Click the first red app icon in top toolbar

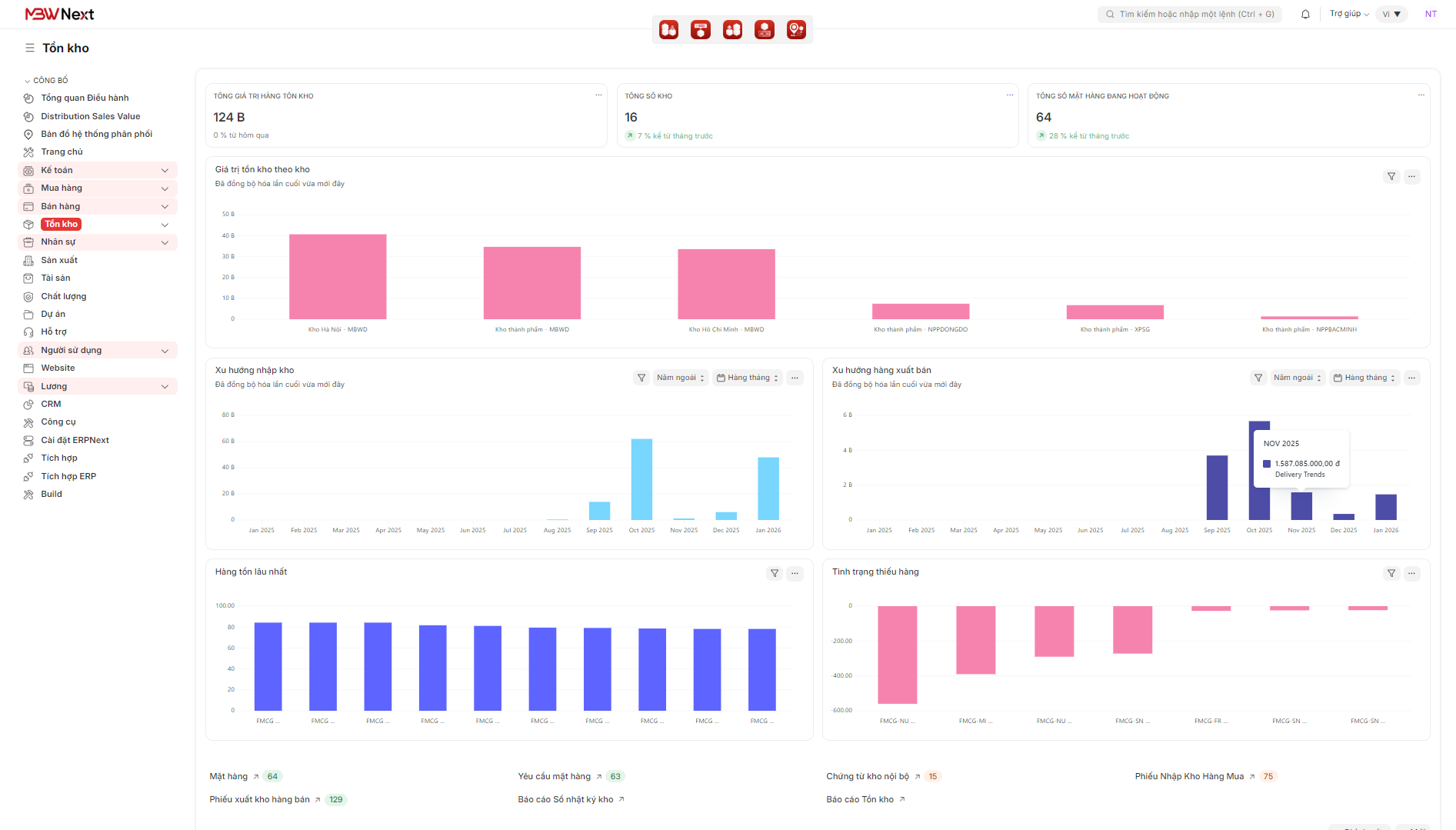pyautogui.click(x=668, y=30)
